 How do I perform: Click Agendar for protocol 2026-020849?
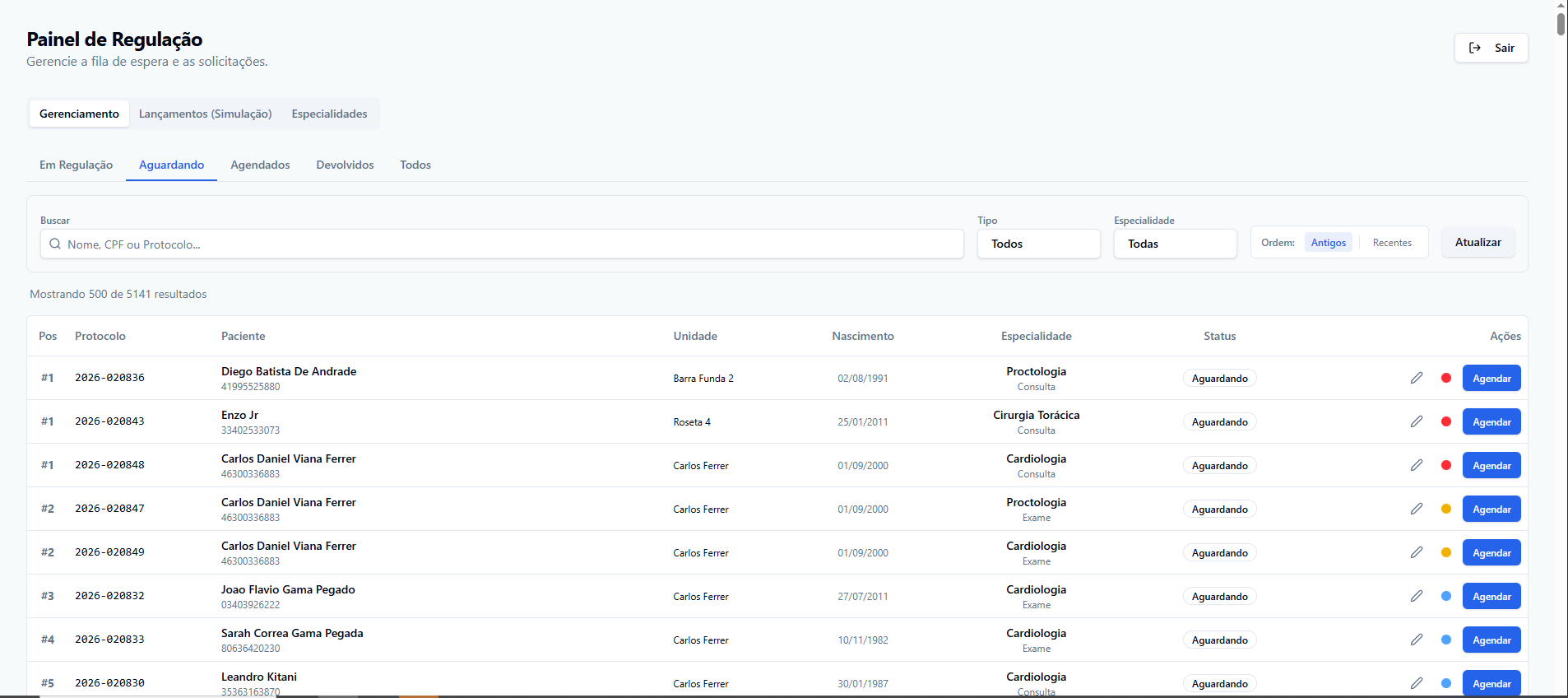(x=1491, y=553)
